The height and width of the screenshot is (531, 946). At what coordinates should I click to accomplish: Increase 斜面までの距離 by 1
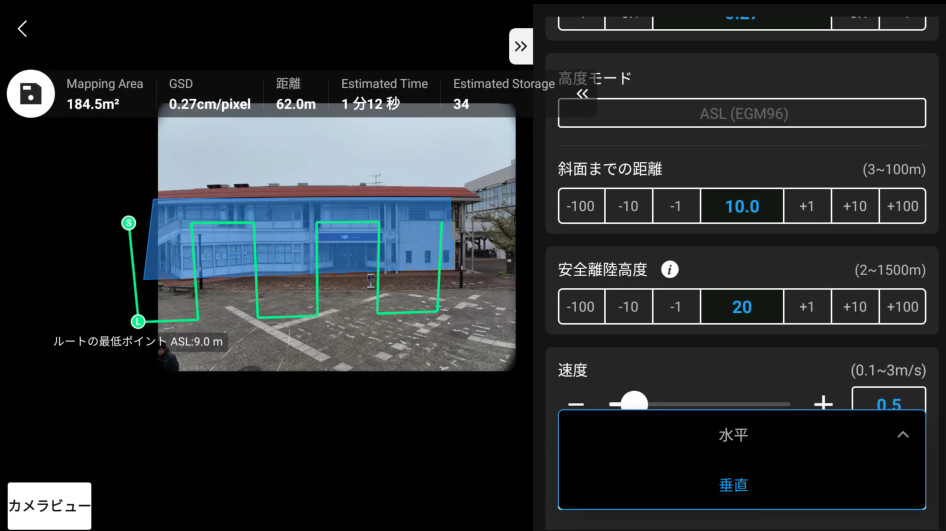[x=807, y=206]
